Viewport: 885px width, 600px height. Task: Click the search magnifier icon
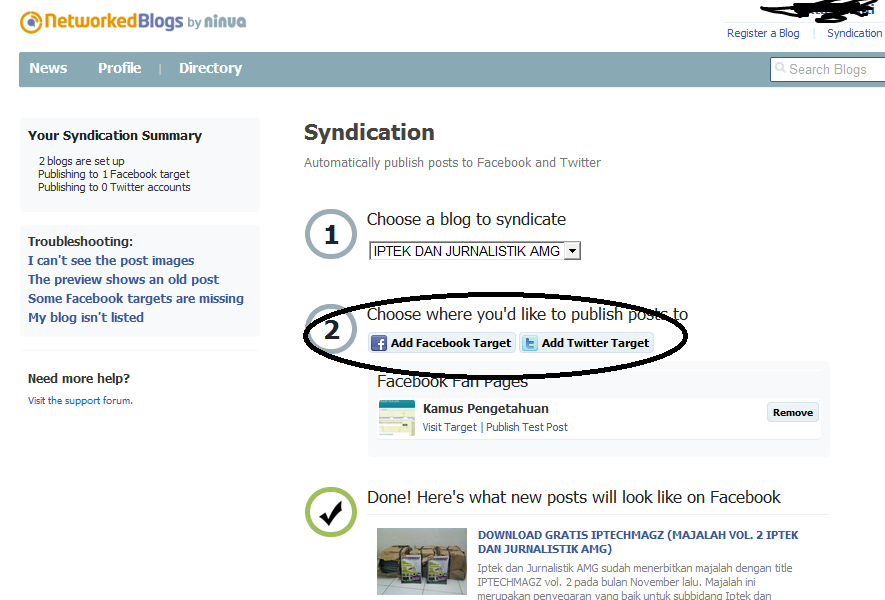coord(780,68)
